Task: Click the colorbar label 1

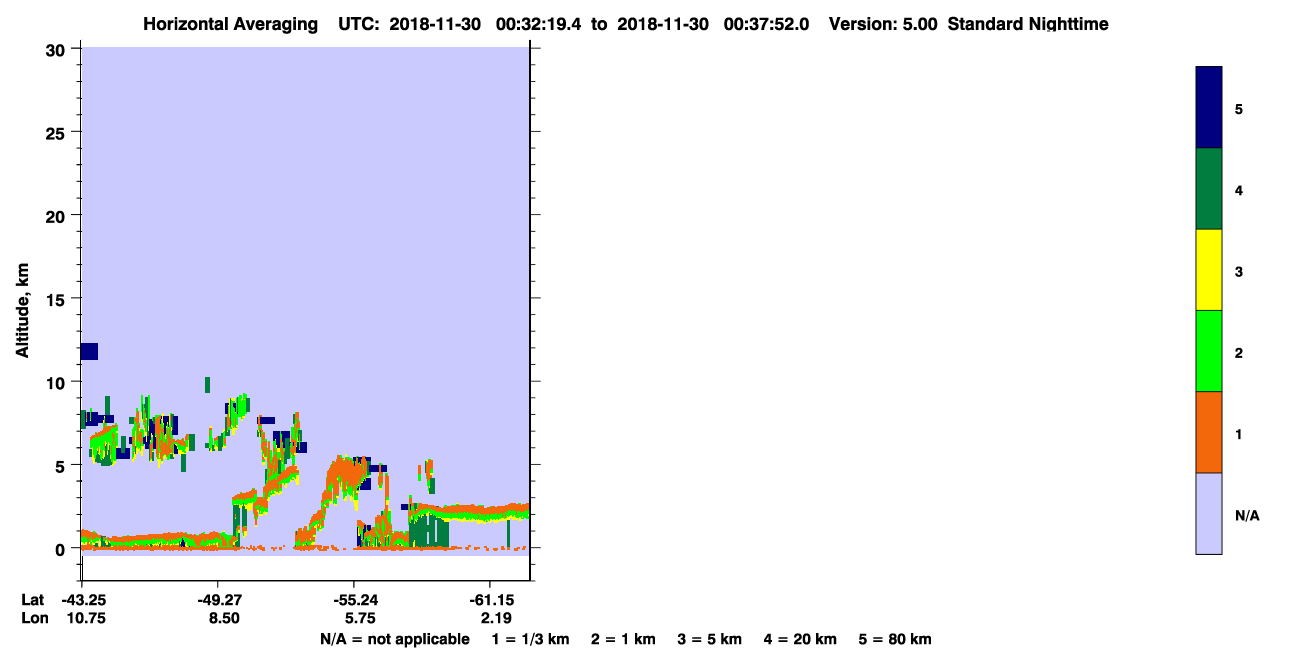Action: [x=1239, y=434]
